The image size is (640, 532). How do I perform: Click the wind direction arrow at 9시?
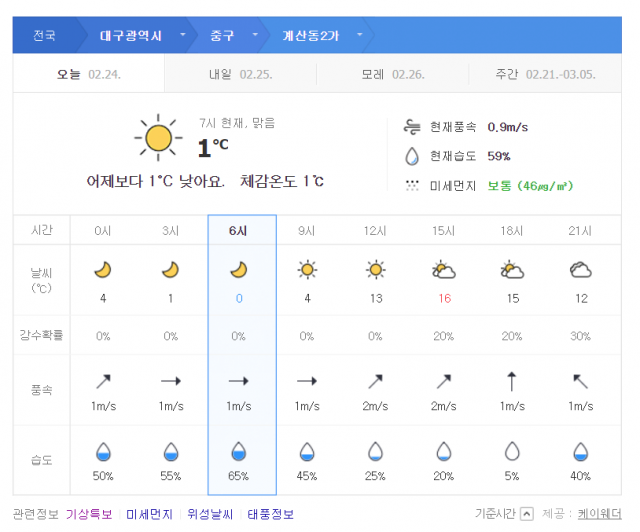coord(307,381)
